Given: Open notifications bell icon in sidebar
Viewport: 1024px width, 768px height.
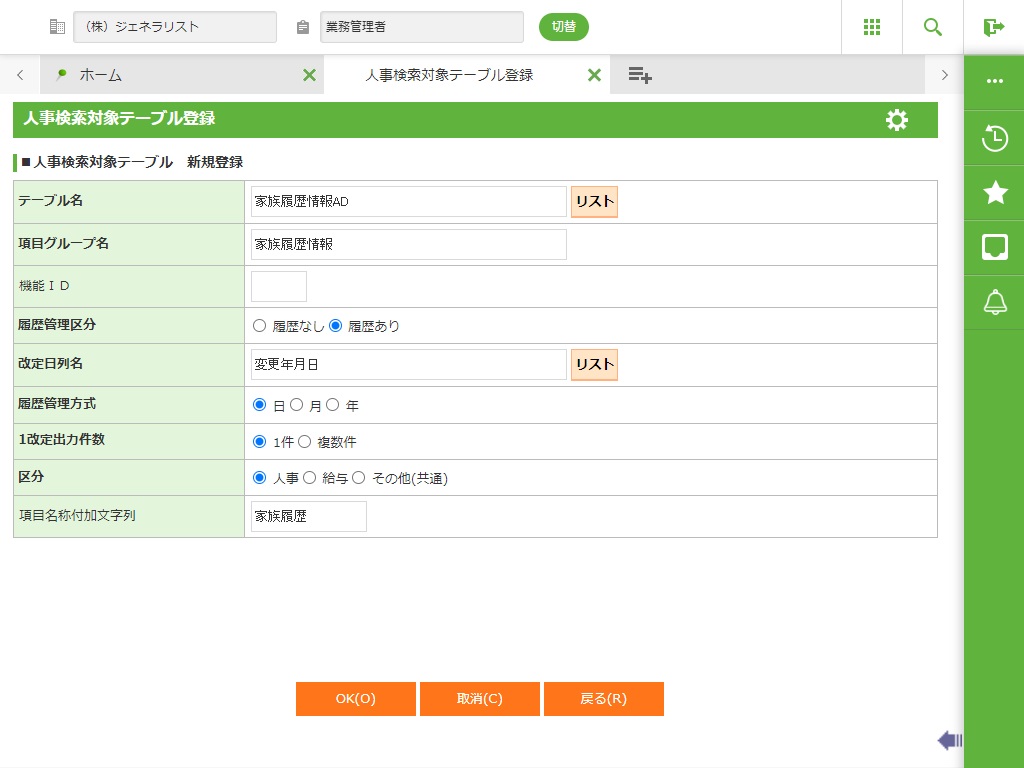Looking at the screenshot, I should point(995,301).
